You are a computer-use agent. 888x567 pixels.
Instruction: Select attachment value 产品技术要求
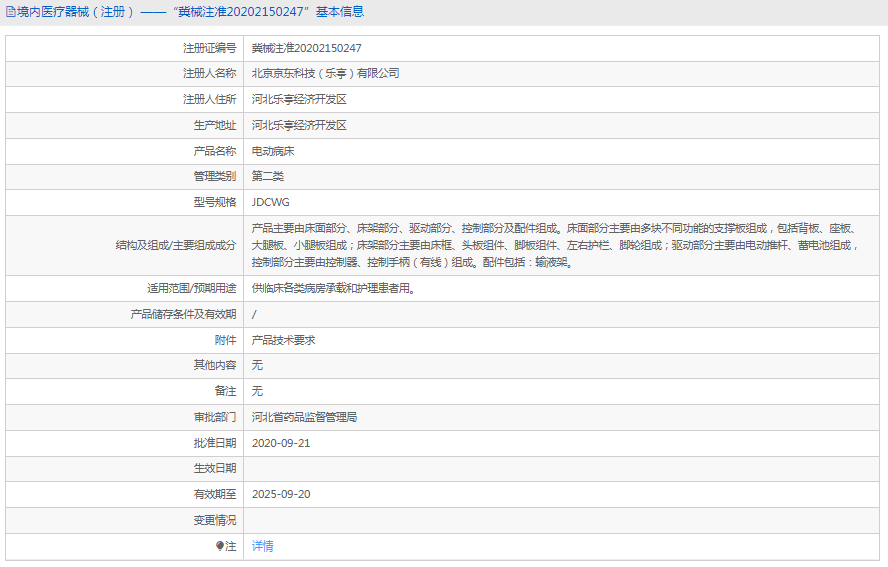tap(284, 340)
